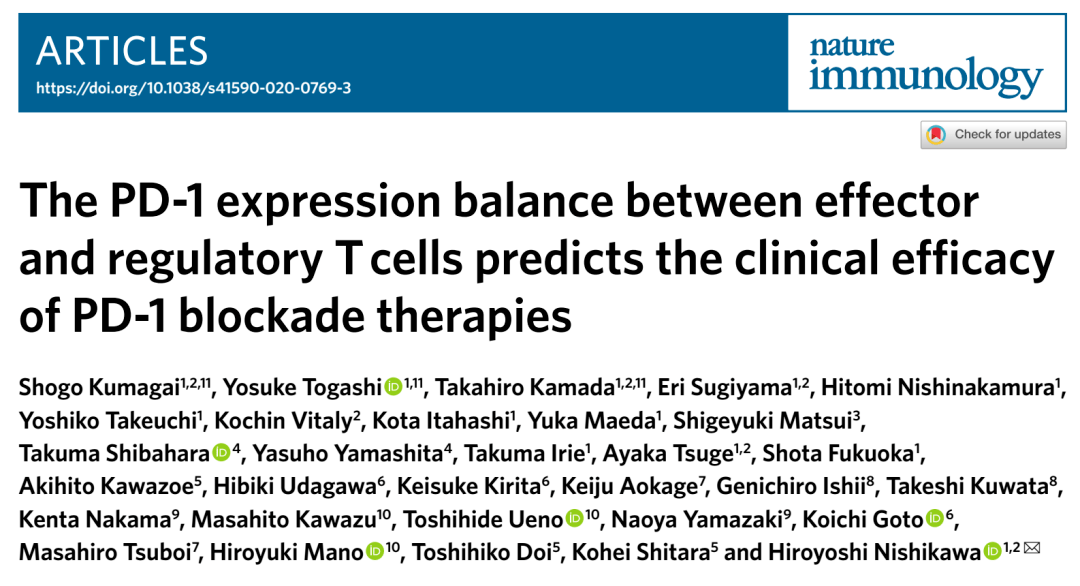Select author name Takahiro Kamada
Viewport: 1080px width, 586px height.
click(x=524, y=388)
